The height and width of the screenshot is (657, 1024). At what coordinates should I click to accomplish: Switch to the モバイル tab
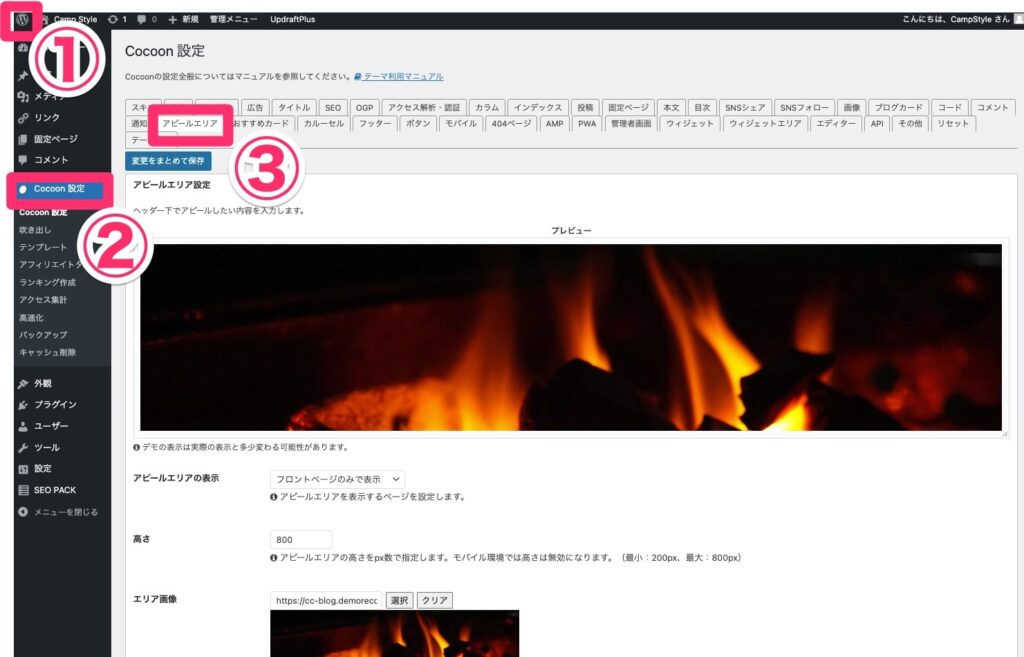coord(461,123)
